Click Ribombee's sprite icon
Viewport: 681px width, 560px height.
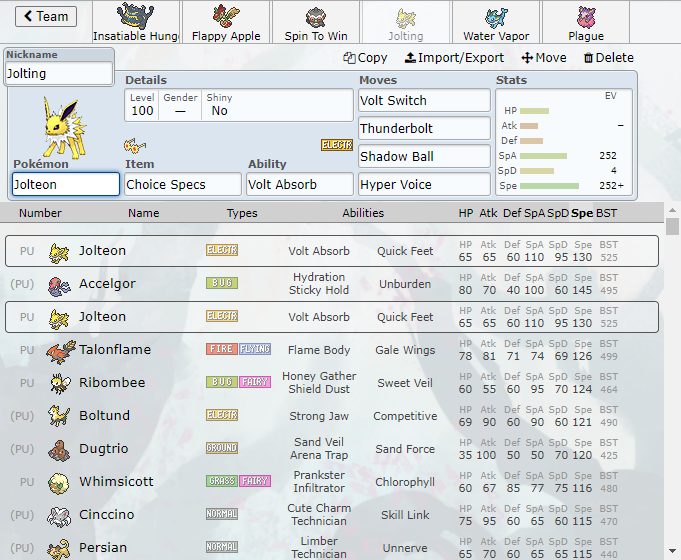coord(60,384)
